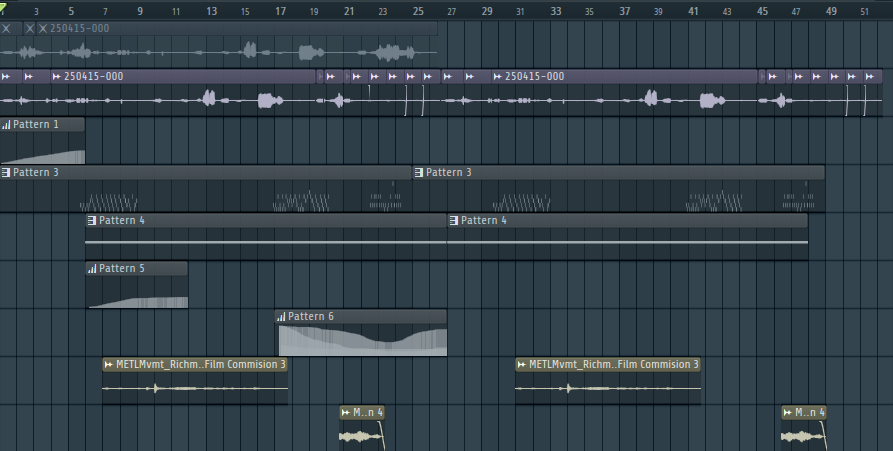Click the second M..n 4 clip's audio icon

[x=788, y=412]
